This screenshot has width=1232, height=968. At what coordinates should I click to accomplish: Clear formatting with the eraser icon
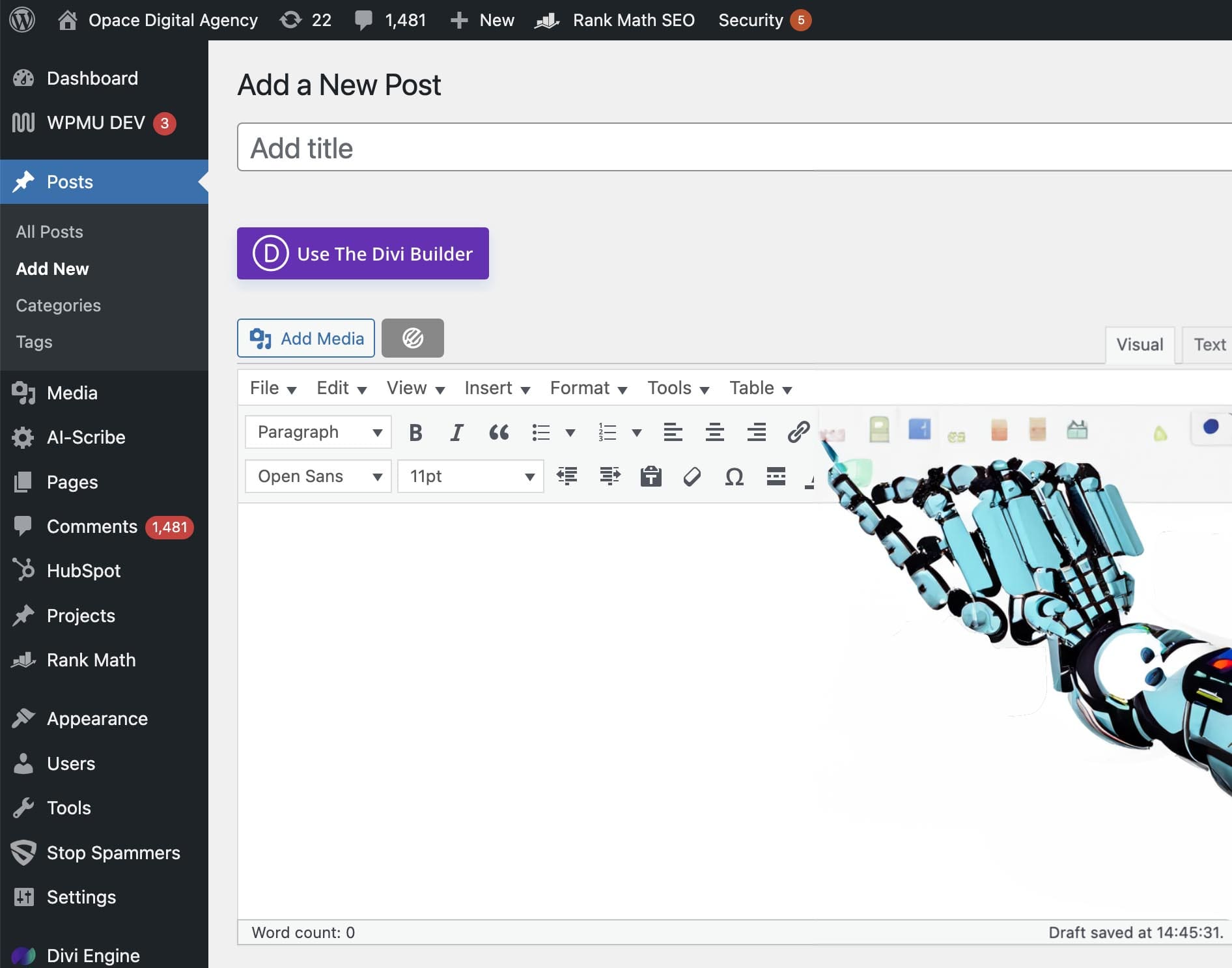point(692,476)
